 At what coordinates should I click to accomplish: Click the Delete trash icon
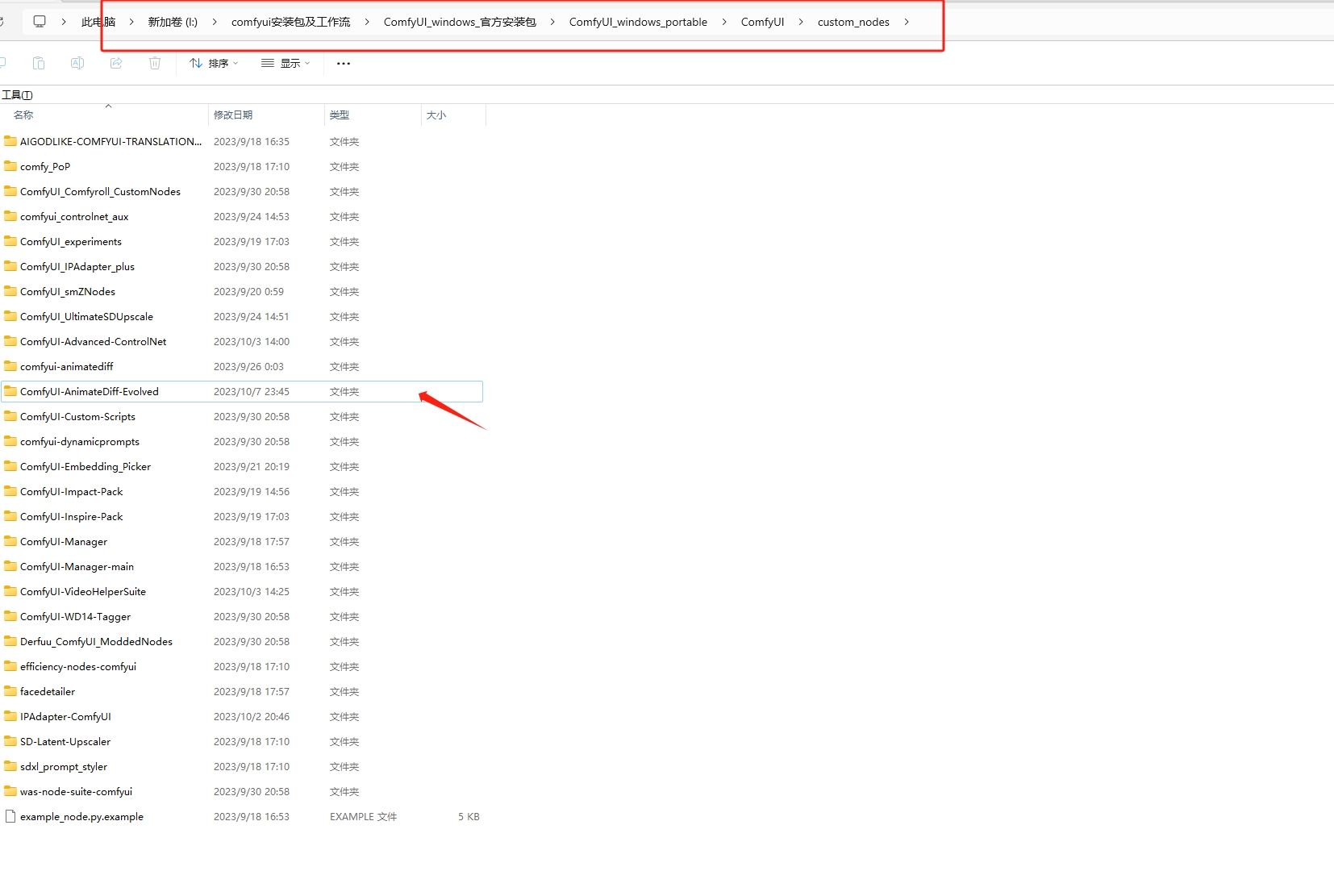point(155,63)
